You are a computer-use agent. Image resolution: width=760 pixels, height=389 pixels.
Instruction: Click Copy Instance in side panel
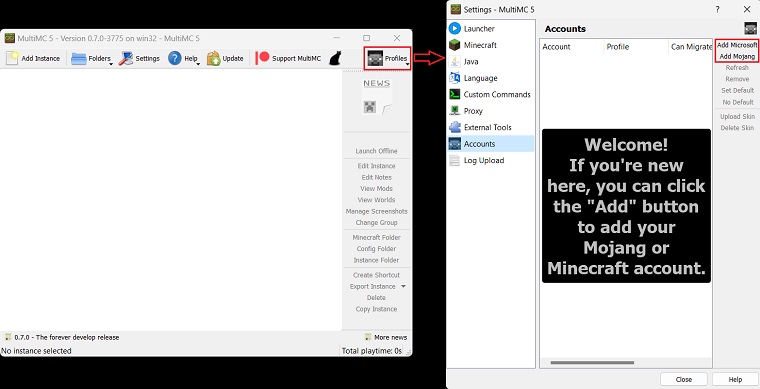[x=376, y=309]
